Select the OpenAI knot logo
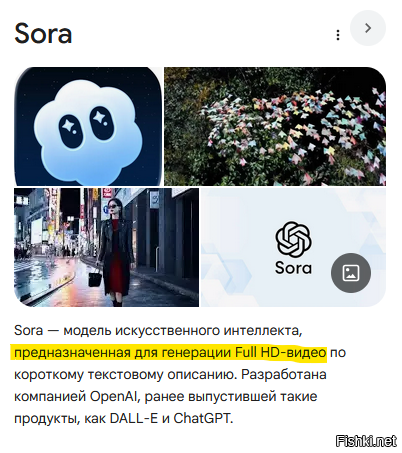Viewport: 402px width, 453px height. pyautogui.click(x=293, y=239)
